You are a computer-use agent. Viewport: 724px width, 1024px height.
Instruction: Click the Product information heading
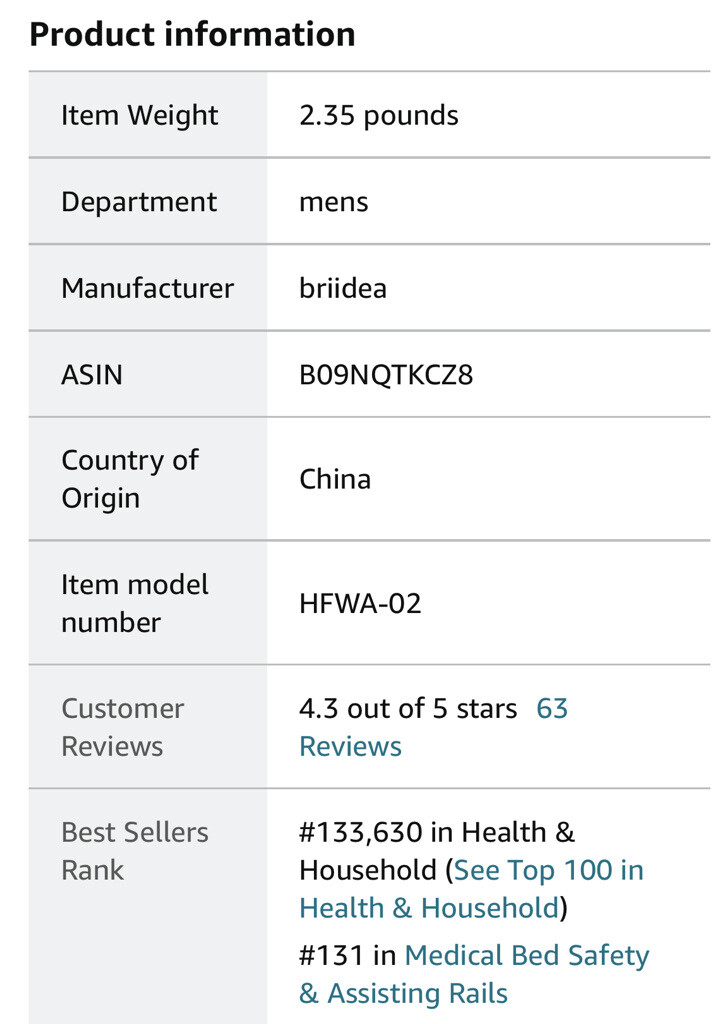coord(193,34)
